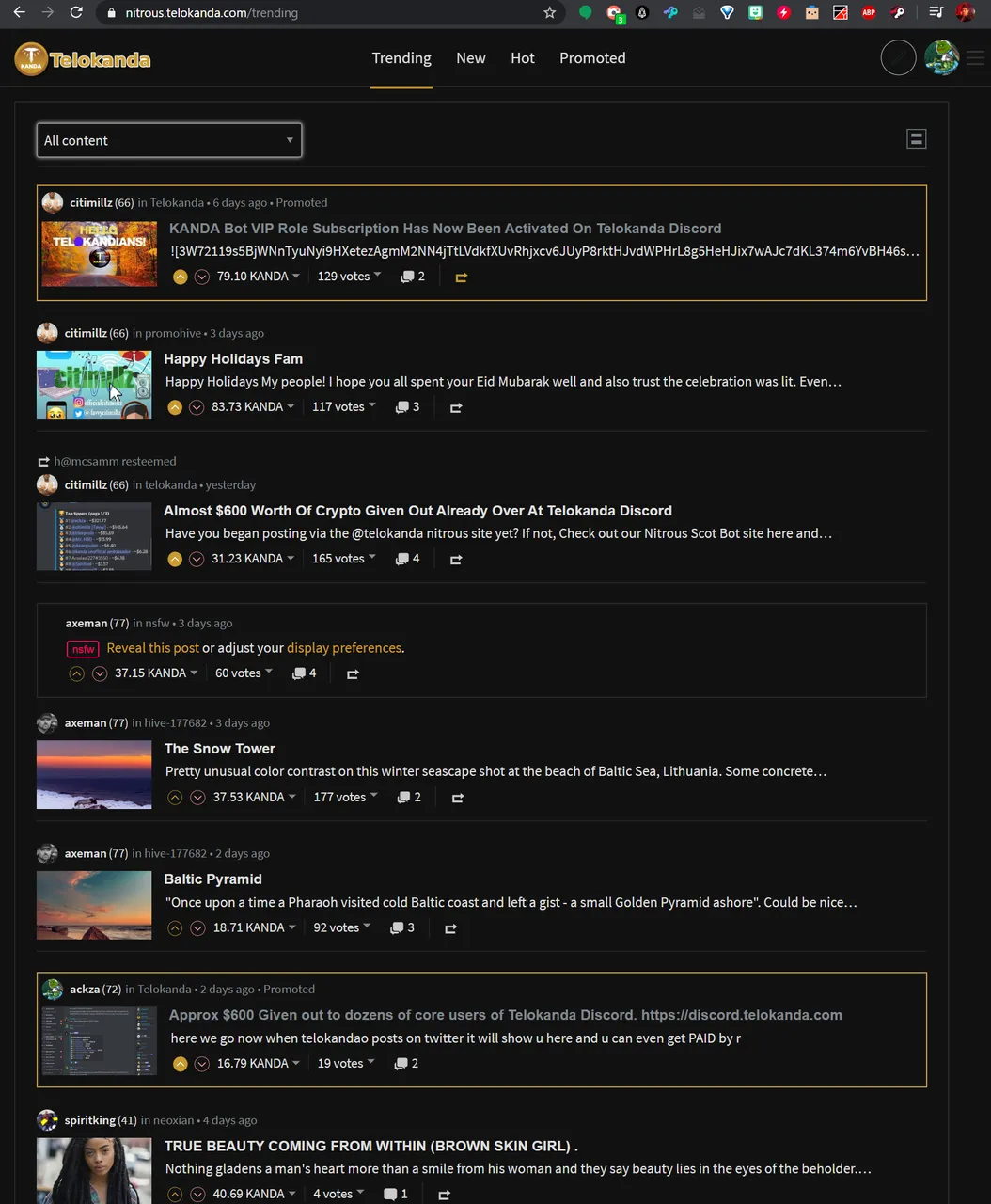Downvote the hidden nsfw post by axeman
The image size is (991, 1204).
[x=100, y=673]
